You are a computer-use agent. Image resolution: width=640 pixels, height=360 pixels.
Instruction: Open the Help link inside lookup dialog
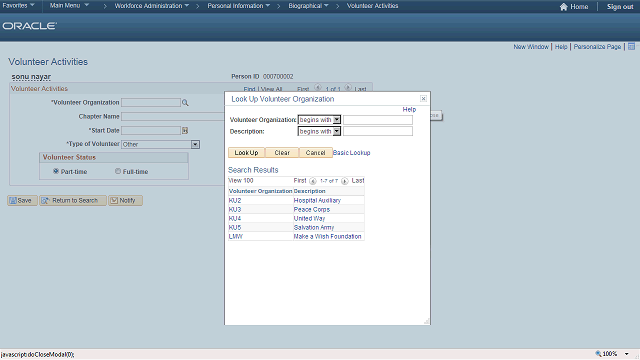(x=409, y=109)
